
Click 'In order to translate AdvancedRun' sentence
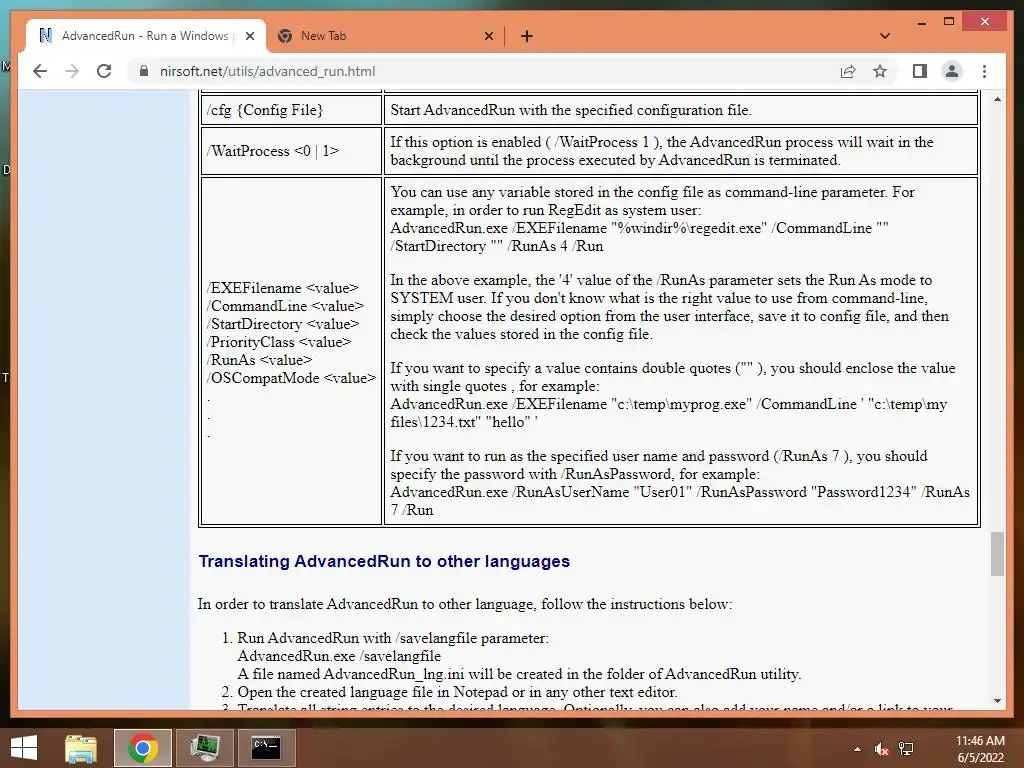tap(464, 604)
